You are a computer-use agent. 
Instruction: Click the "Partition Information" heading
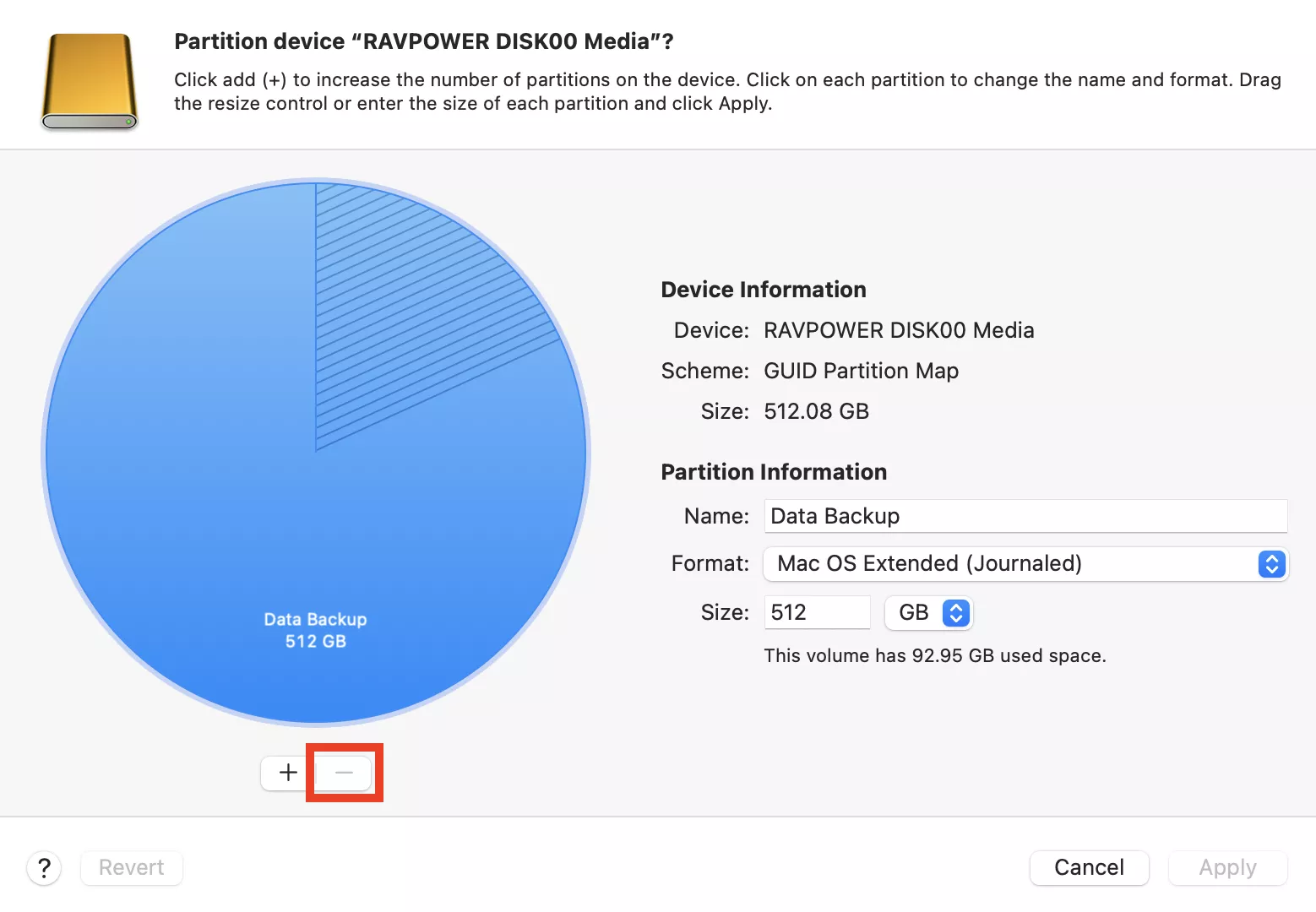pos(773,472)
